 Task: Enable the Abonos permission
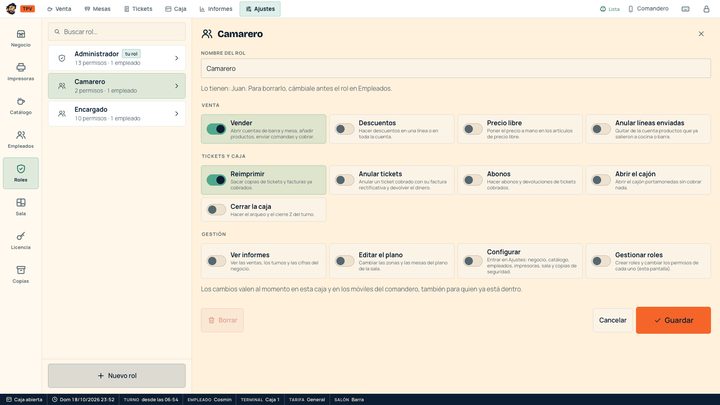coord(472,180)
